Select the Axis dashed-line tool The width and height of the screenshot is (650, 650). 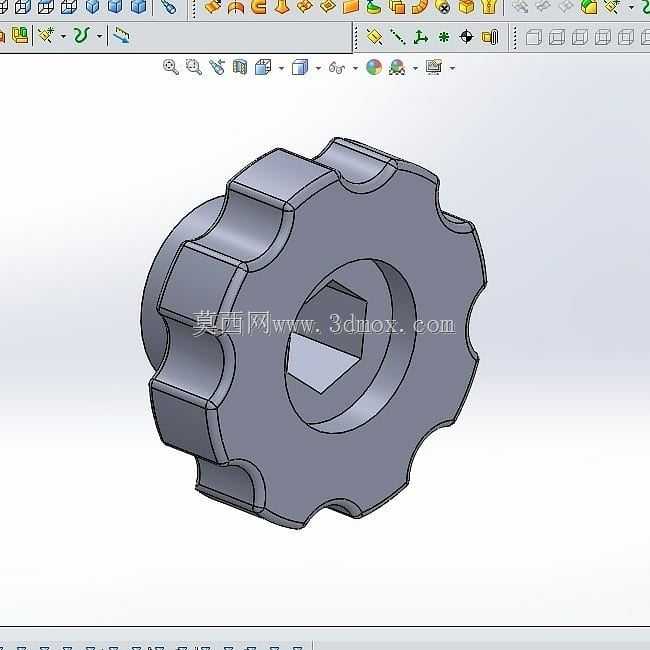click(398, 37)
